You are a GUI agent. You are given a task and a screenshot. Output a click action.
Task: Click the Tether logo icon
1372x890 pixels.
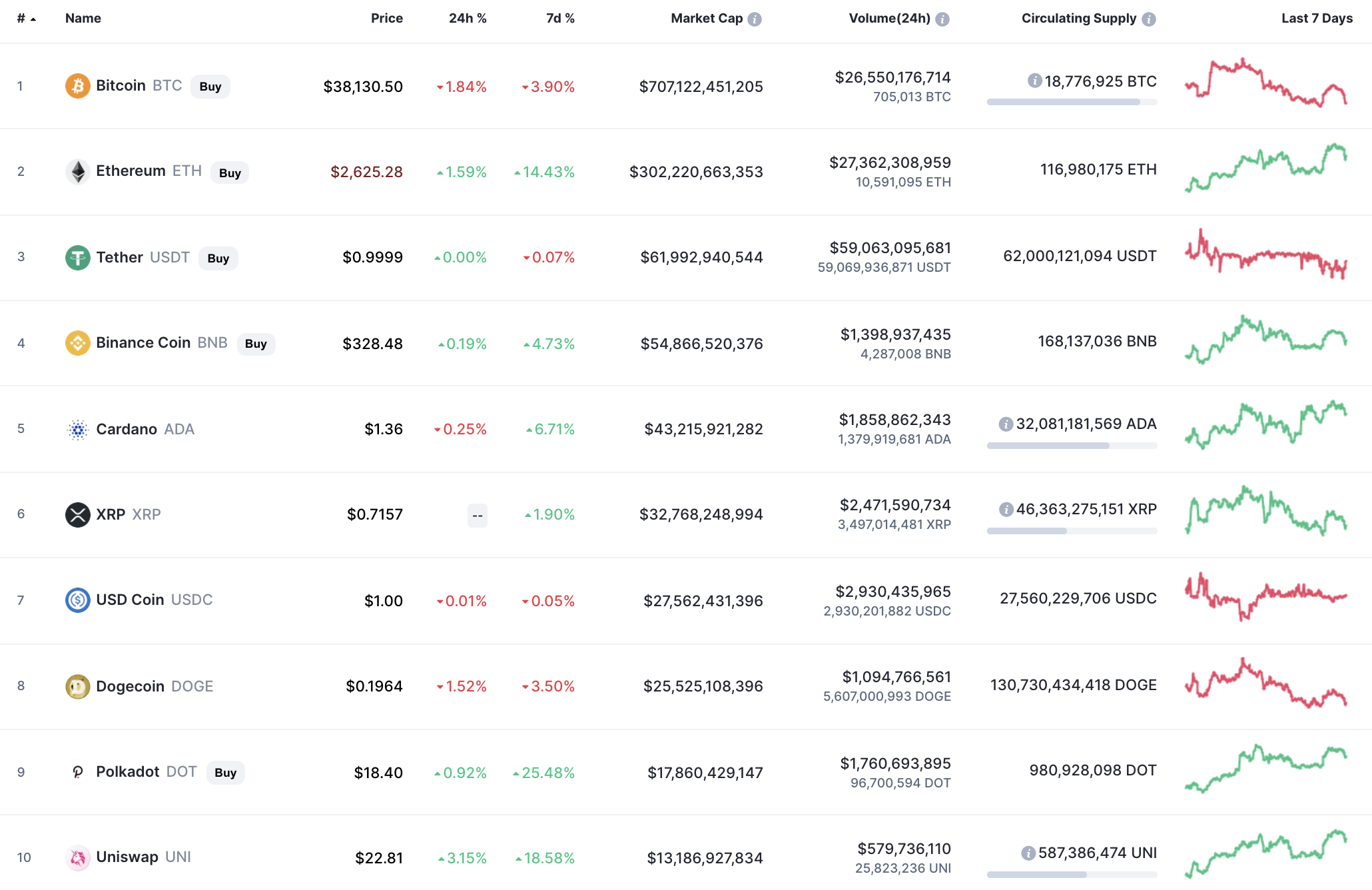(77, 258)
